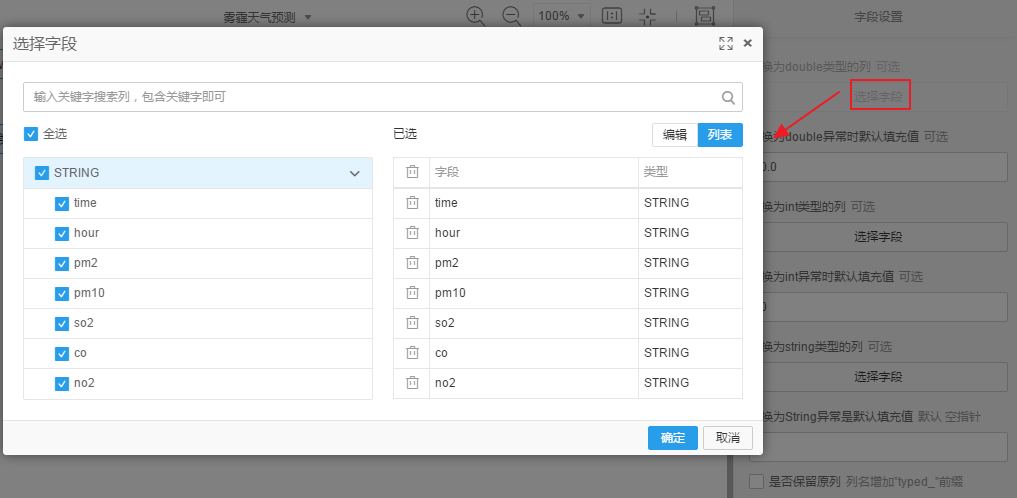
Task: Confirm selection with 确定 button
Action: coord(673,438)
